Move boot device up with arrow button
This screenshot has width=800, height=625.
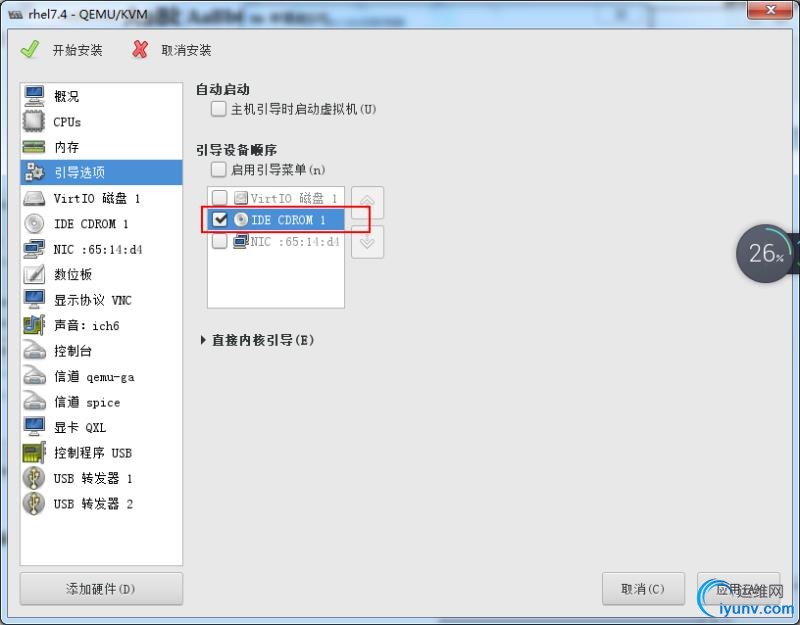[x=367, y=203]
